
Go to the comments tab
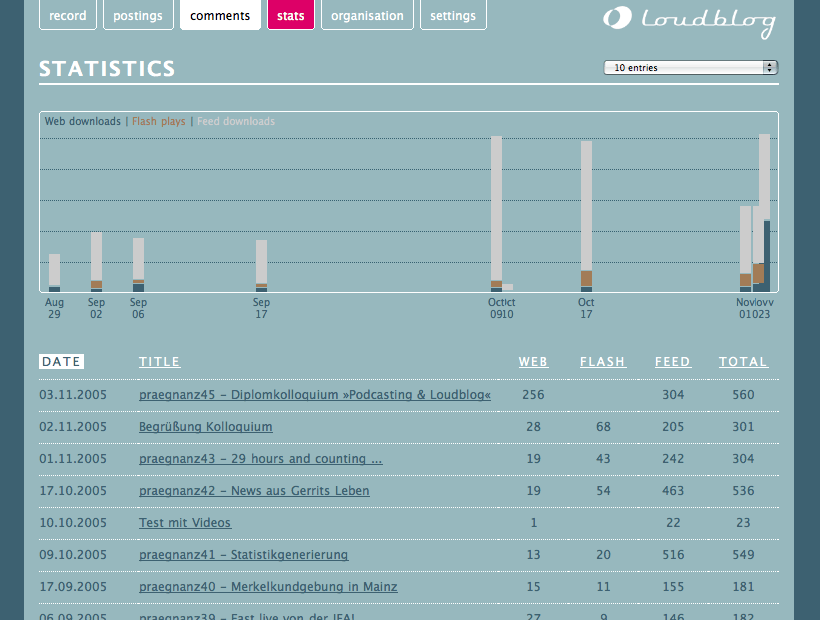(220, 15)
